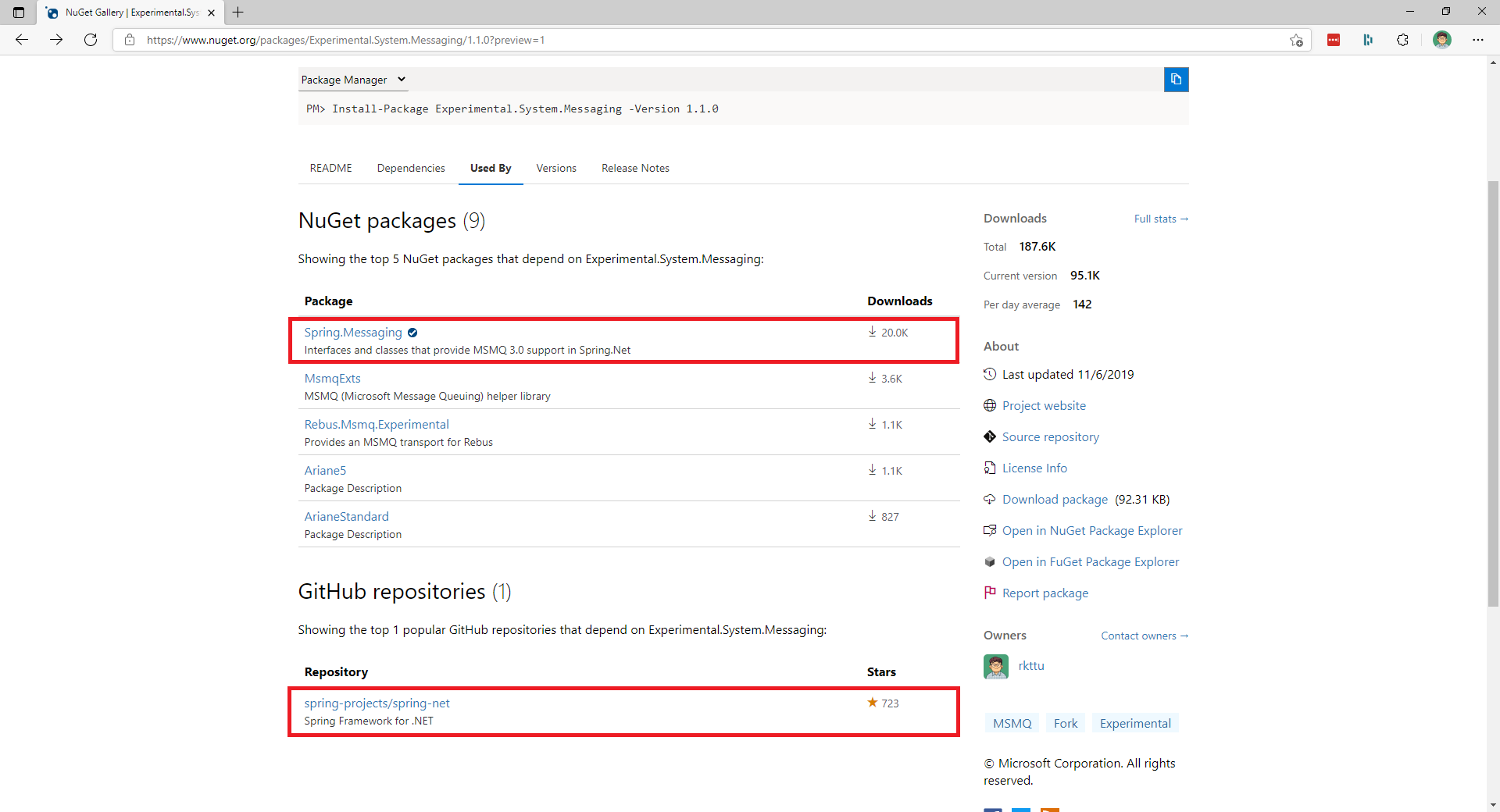Click Download package link
Viewport: 1500px width, 812px height.
(1055, 500)
